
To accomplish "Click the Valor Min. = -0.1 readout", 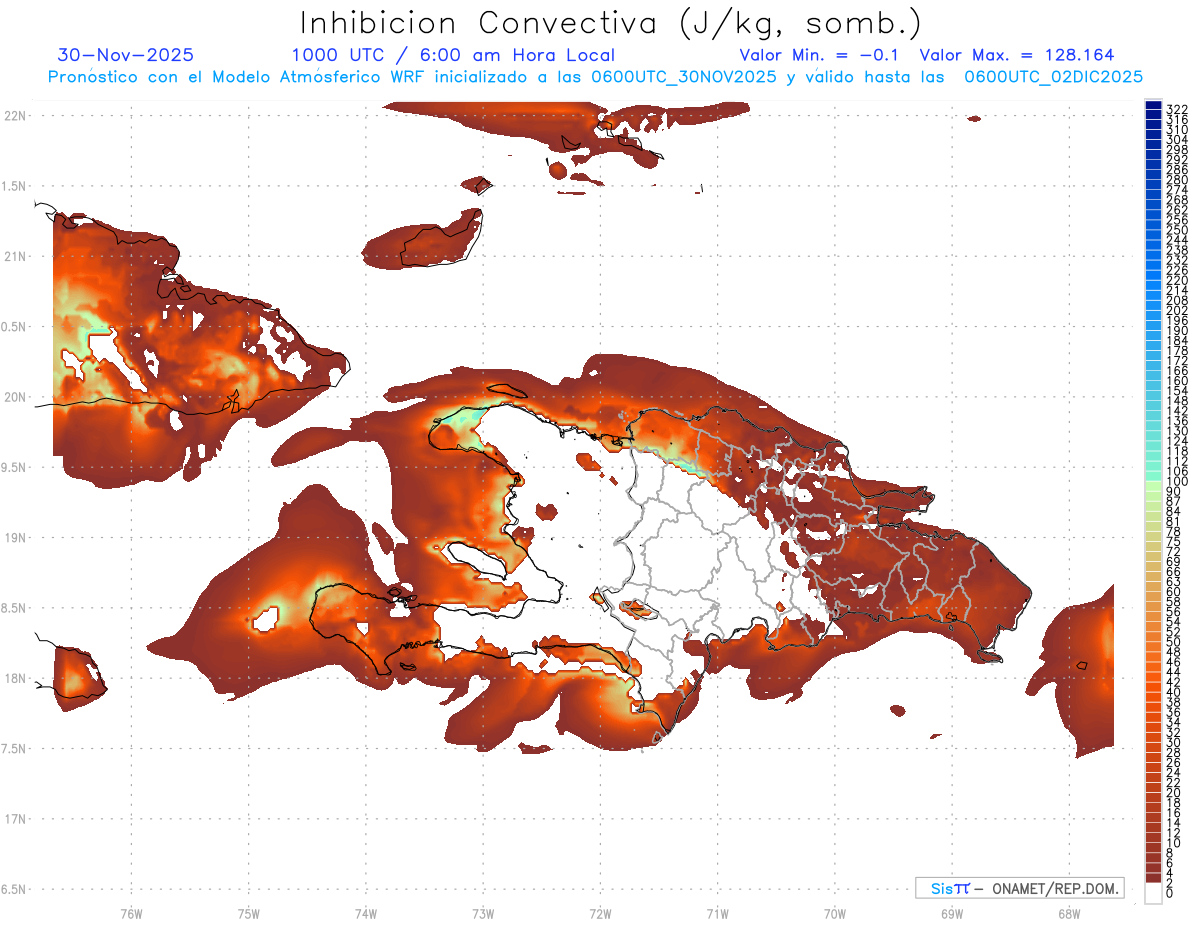I will coord(820,55).
